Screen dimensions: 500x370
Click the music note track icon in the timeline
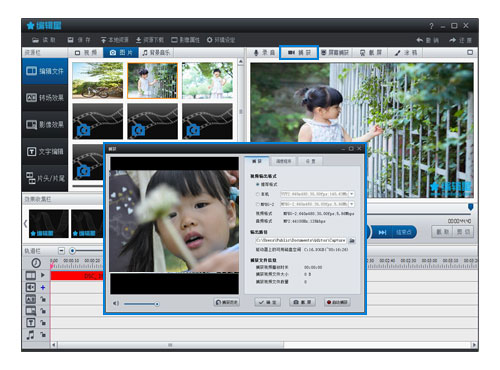click(x=30, y=335)
